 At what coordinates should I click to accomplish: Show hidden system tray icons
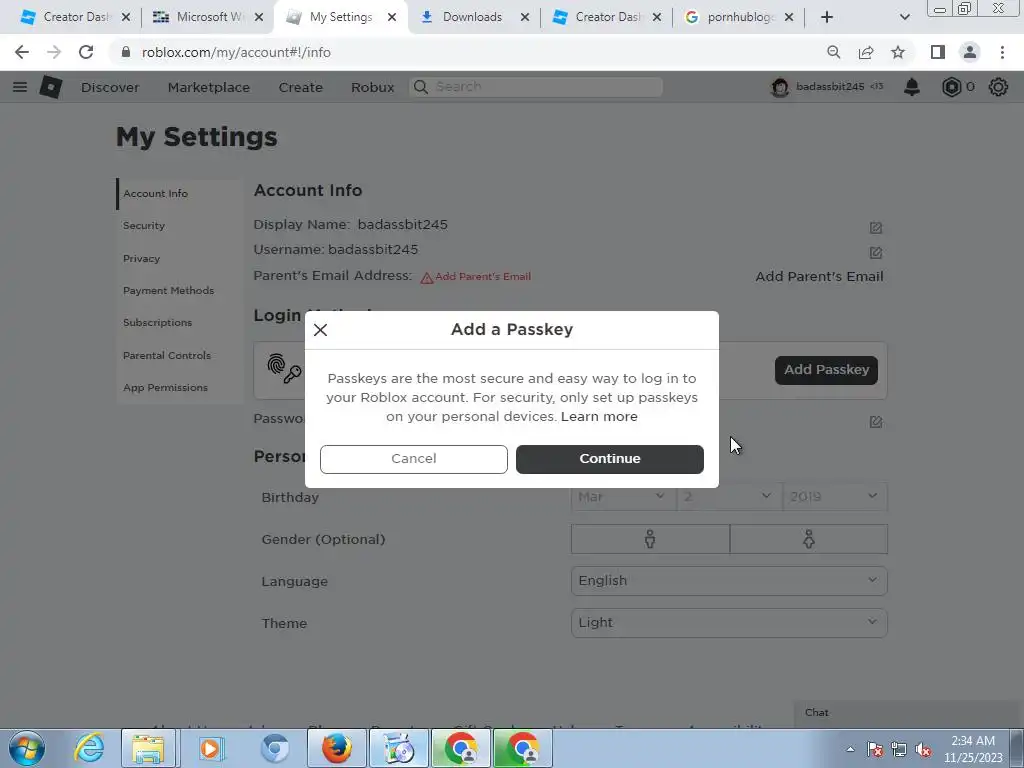point(850,749)
